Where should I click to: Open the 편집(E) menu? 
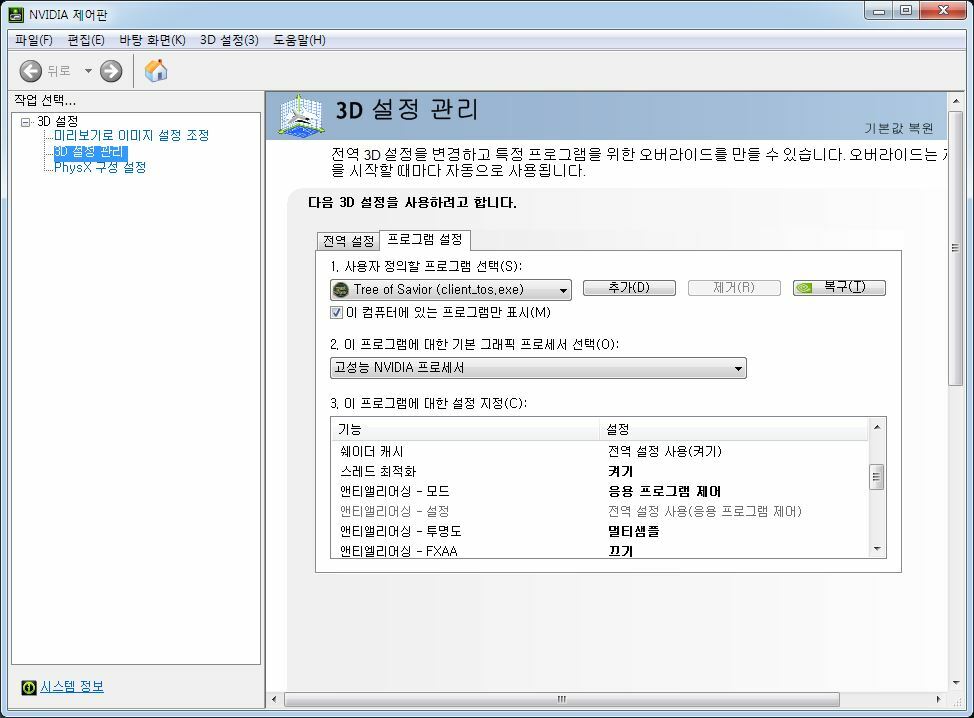tap(86, 40)
